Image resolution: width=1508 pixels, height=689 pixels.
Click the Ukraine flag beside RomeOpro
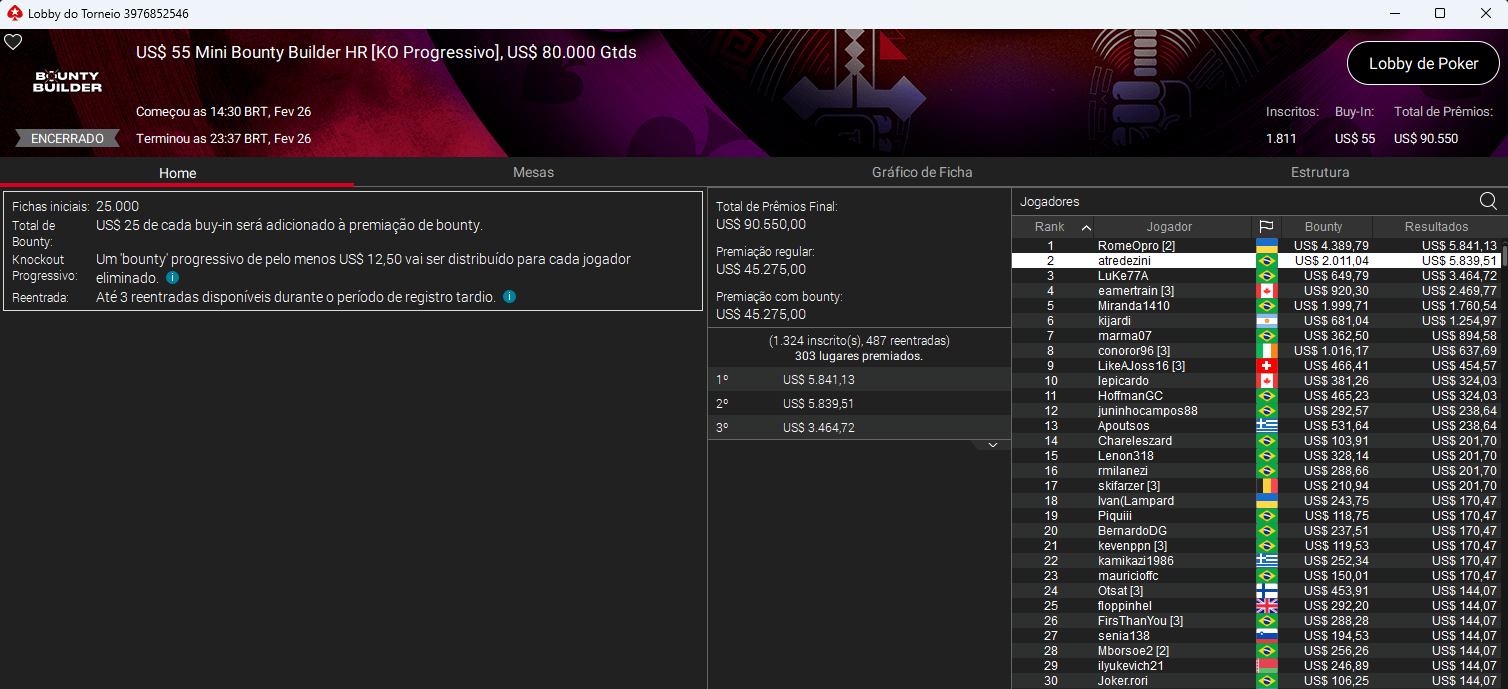1267,245
